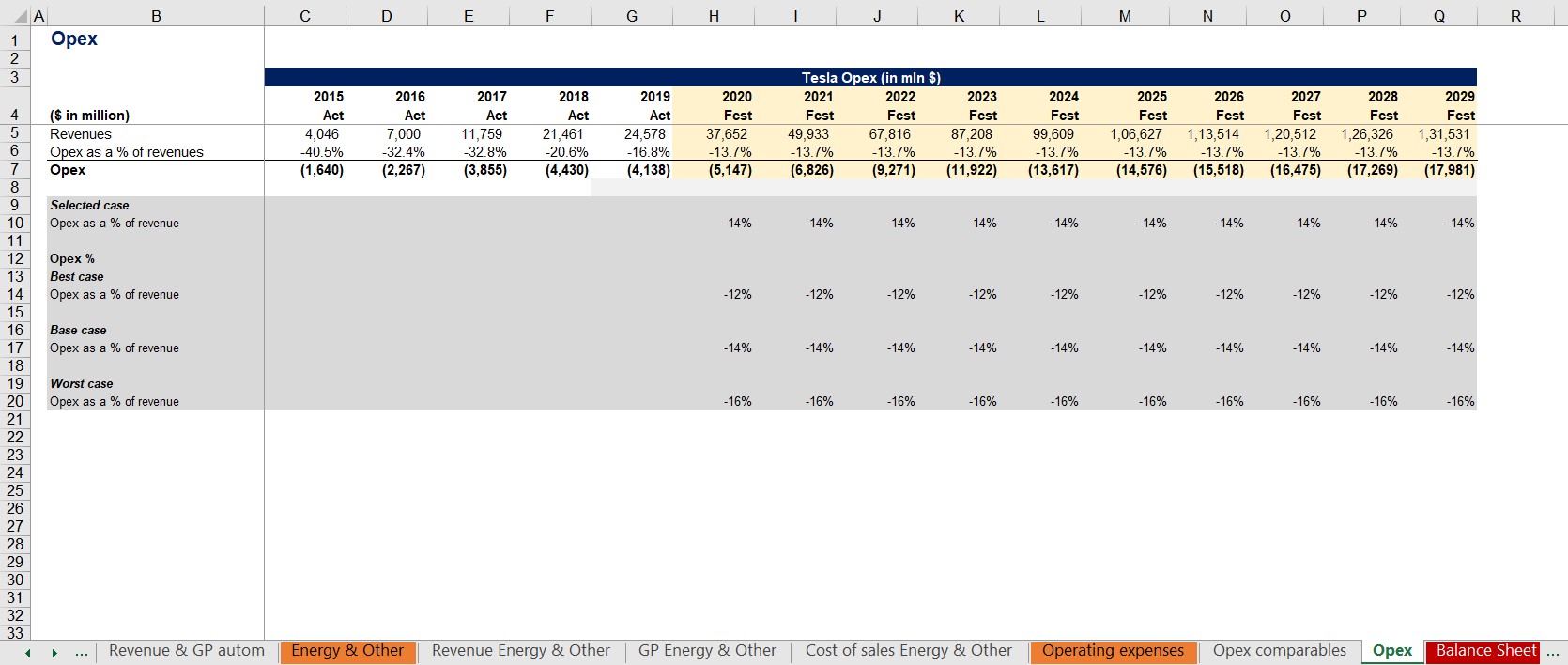
Task: Select row 20 header
Action: (15, 402)
